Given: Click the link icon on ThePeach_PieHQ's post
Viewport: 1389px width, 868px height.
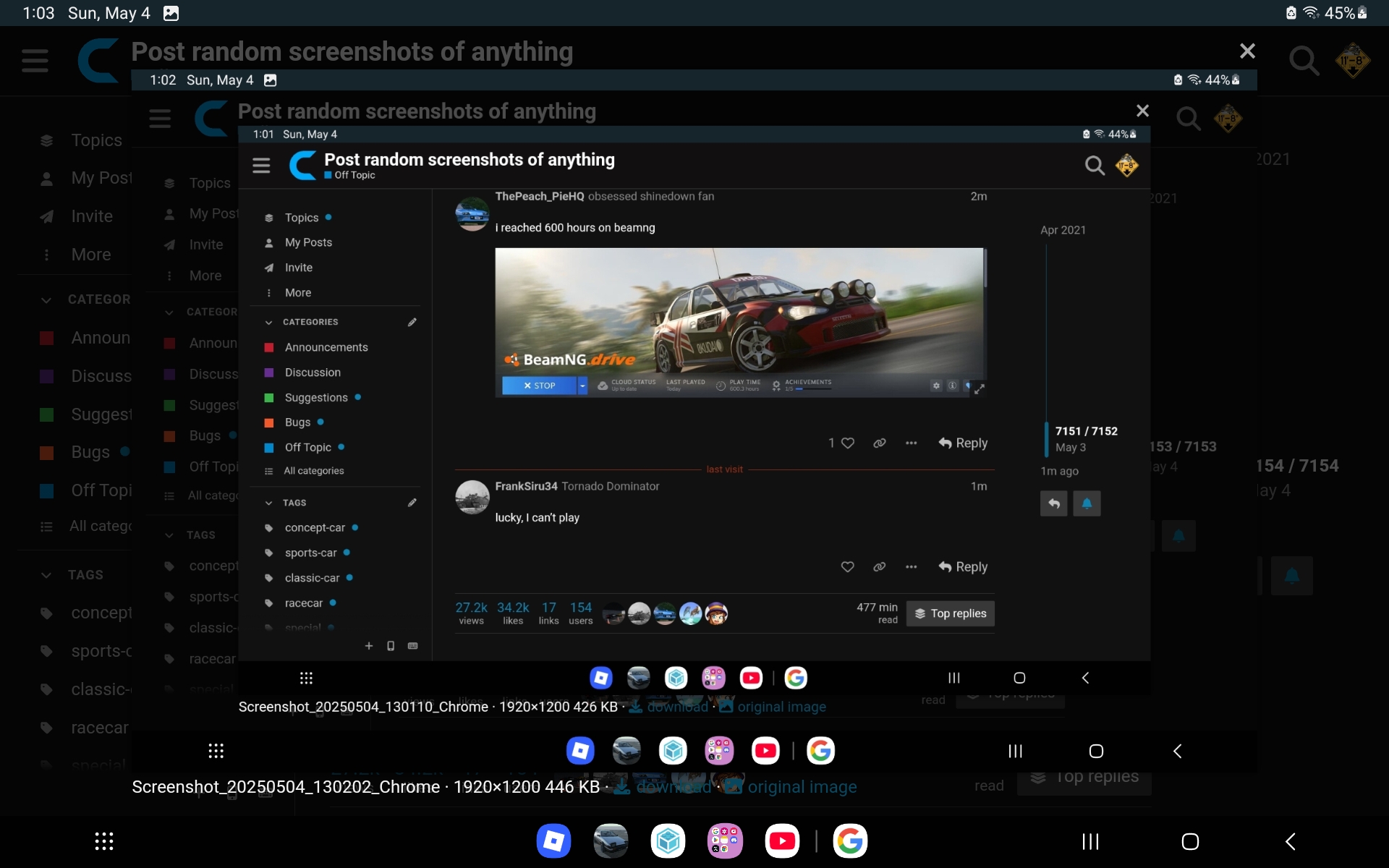Looking at the screenshot, I should tap(879, 443).
